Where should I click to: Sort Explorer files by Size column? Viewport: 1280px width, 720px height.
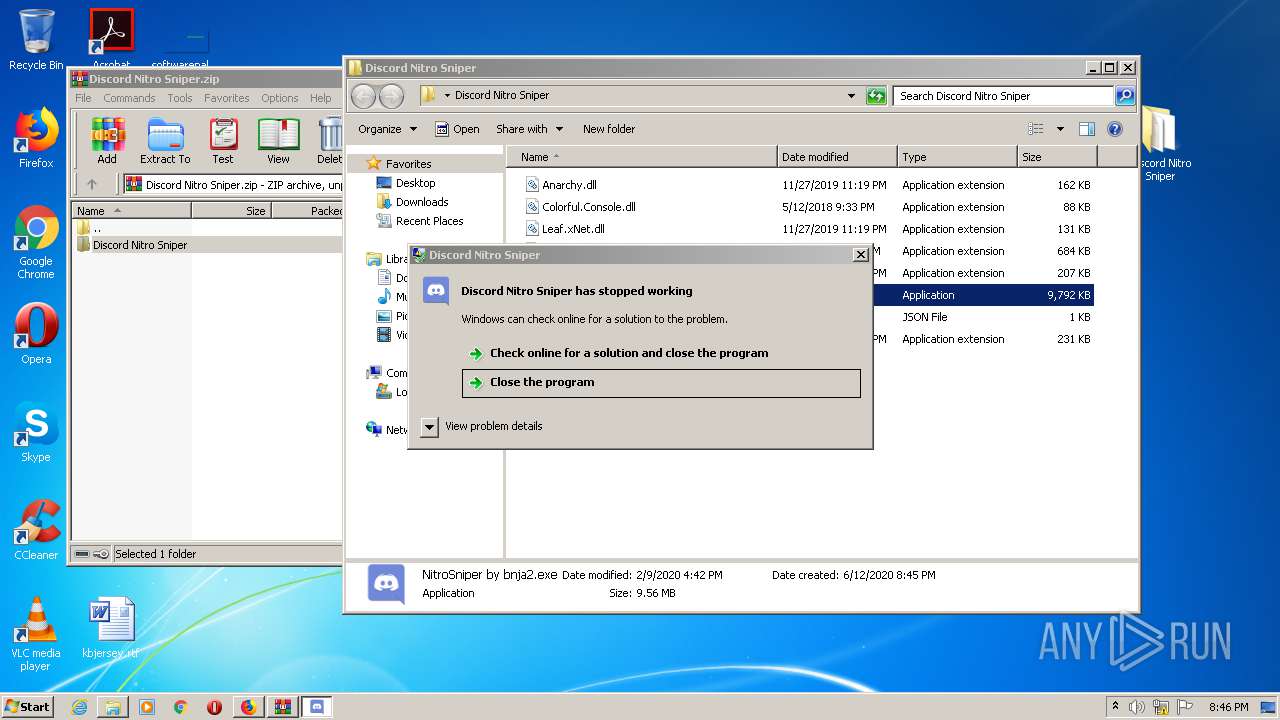pyautogui.click(x=1057, y=157)
